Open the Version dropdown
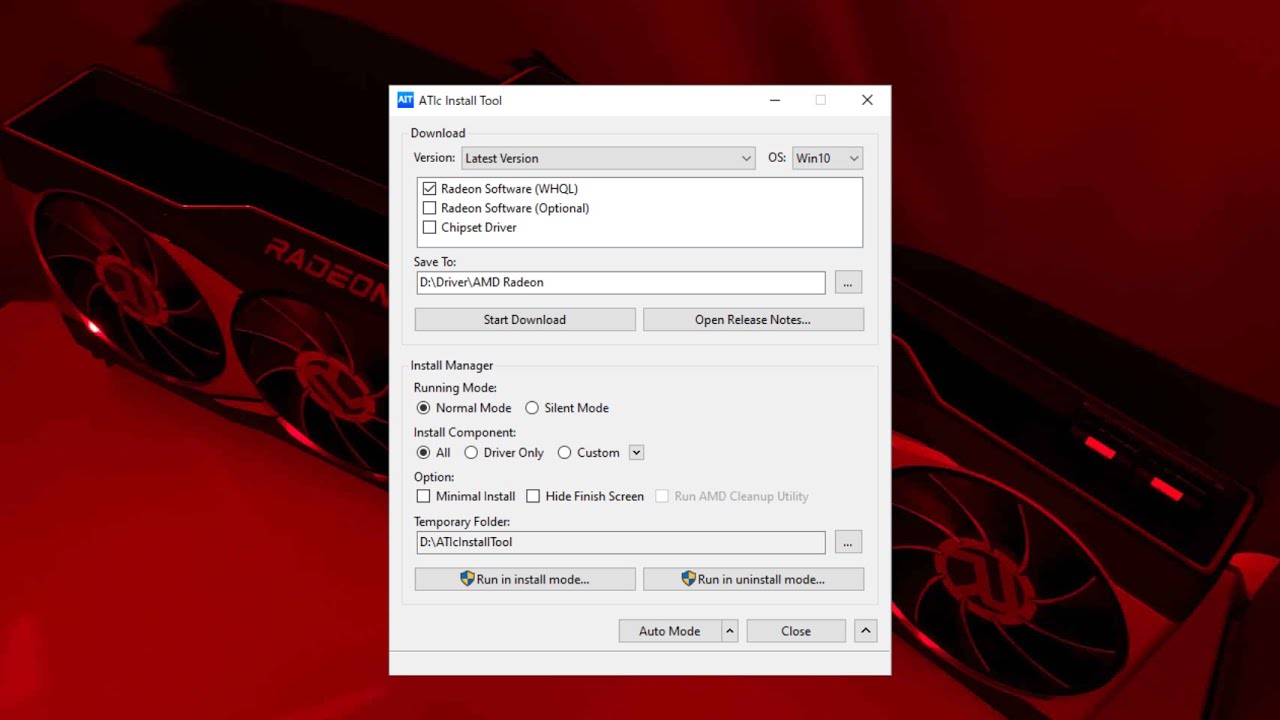Viewport: 1280px width, 720px height. (608, 158)
